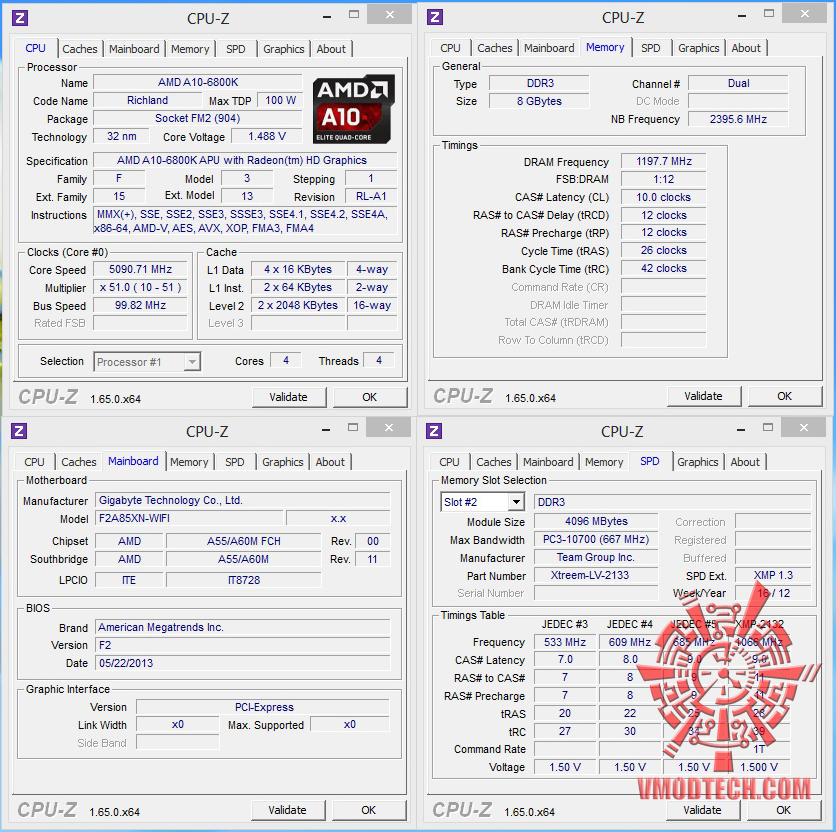Click OK in the Memory window

point(784,396)
